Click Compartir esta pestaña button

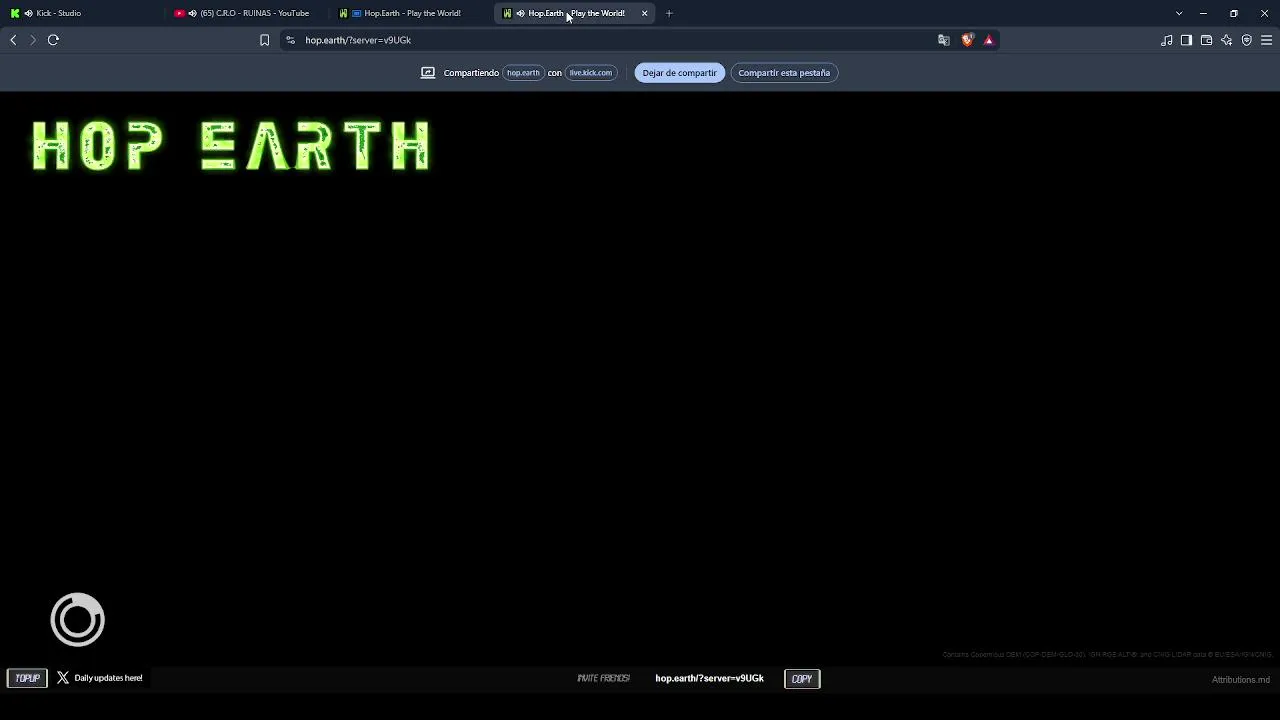pos(784,72)
